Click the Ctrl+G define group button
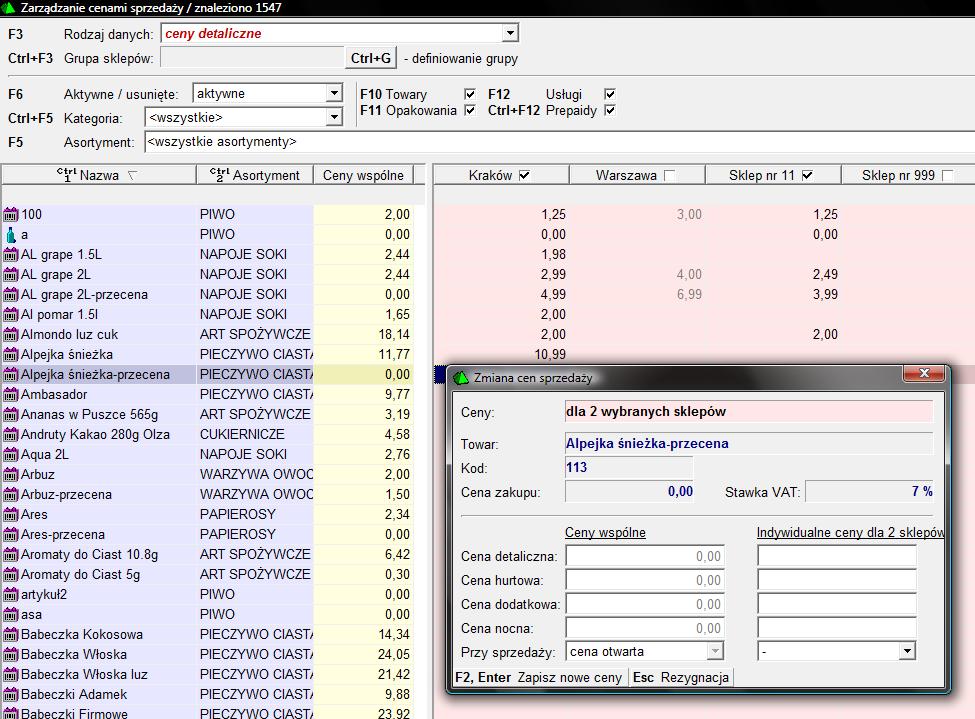 (371, 58)
